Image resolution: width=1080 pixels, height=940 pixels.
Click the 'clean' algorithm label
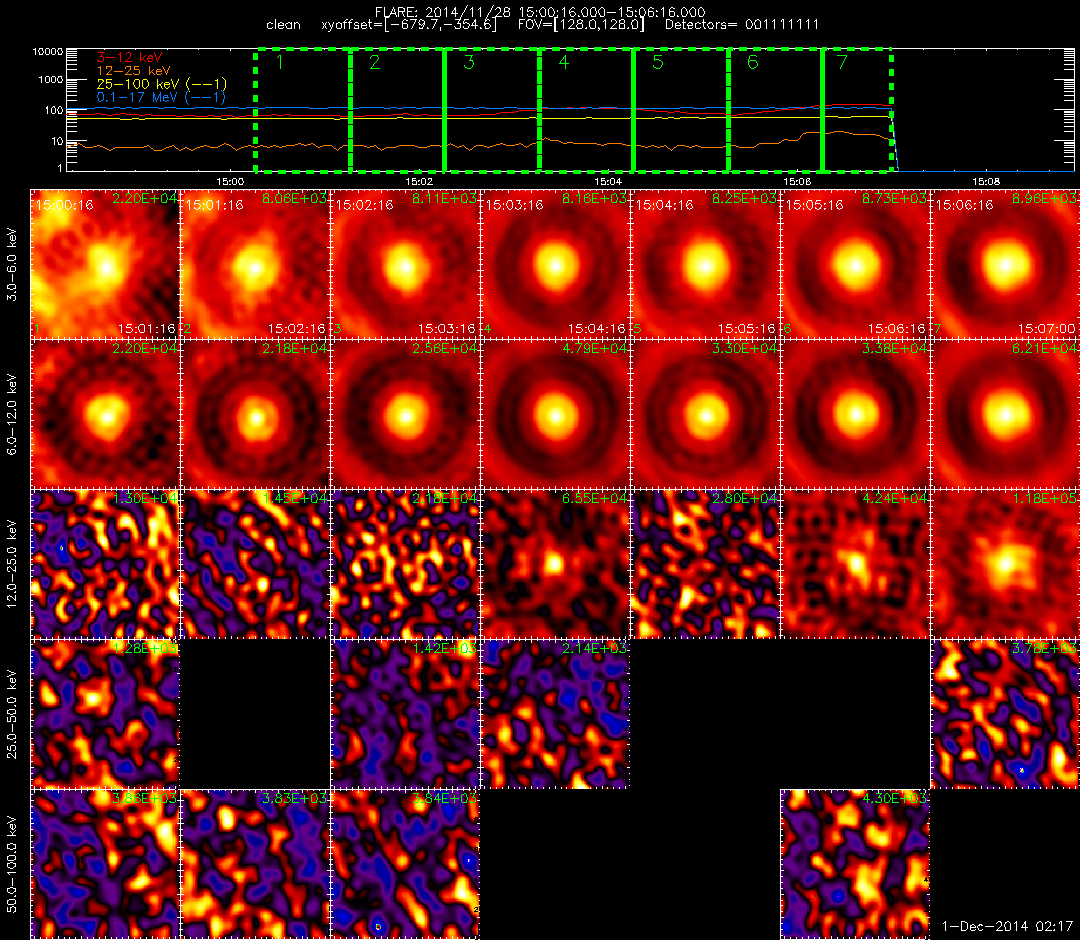[x=283, y=25]
